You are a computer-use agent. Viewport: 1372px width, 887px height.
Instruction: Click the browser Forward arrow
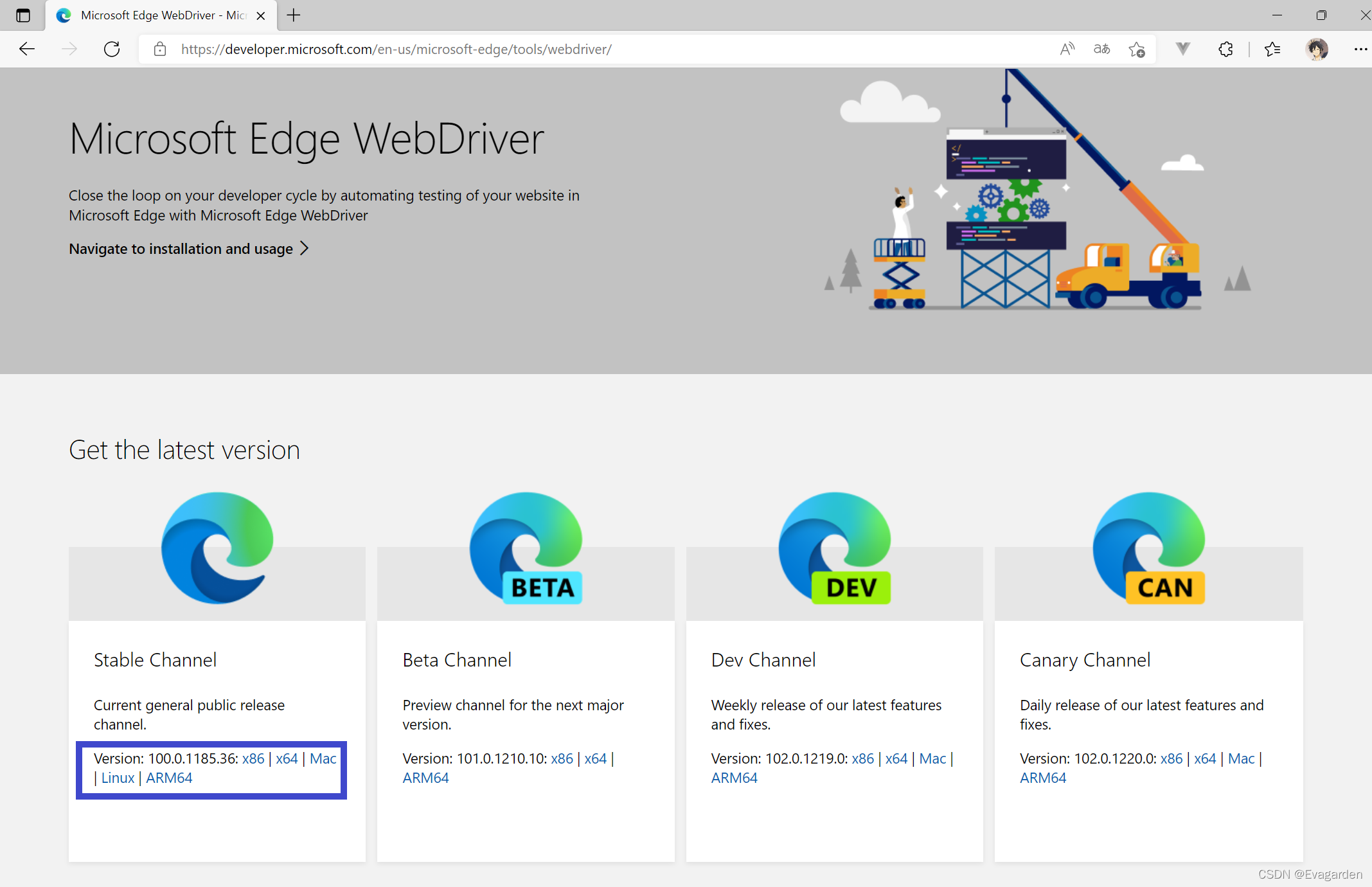[x=69, y=49]
